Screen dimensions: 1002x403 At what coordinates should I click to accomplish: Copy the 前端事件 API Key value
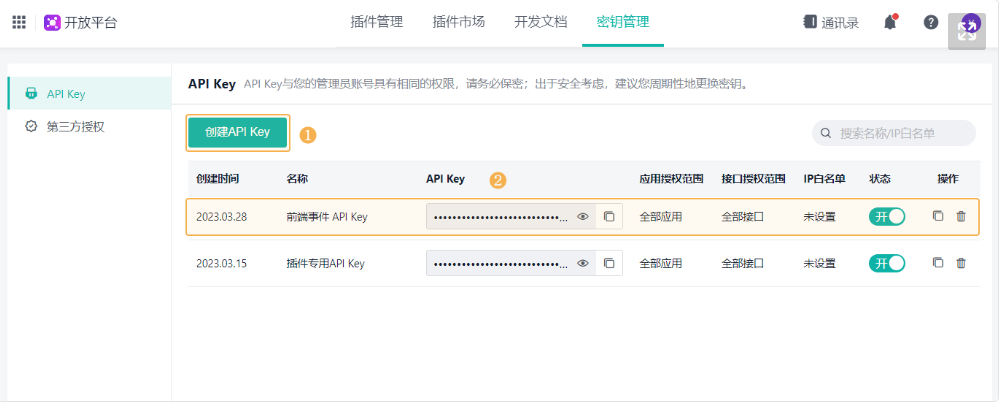[x=609, y=216]
